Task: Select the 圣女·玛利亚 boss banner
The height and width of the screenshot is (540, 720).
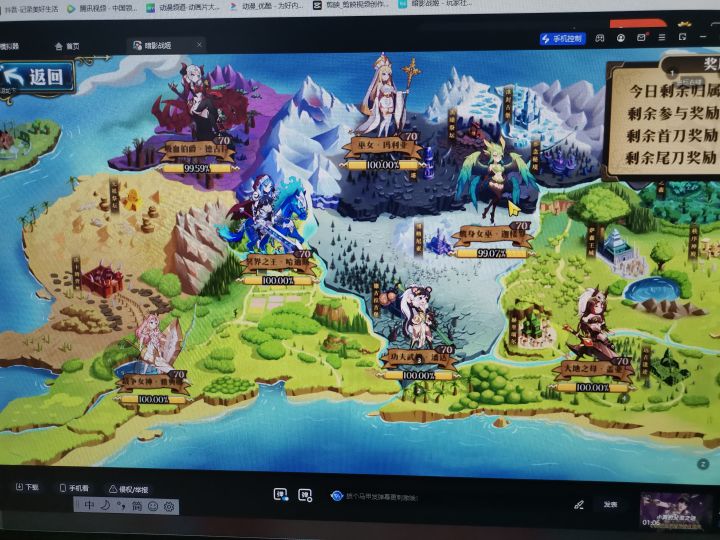Action: pyautogui.click(x=382, y=145)
